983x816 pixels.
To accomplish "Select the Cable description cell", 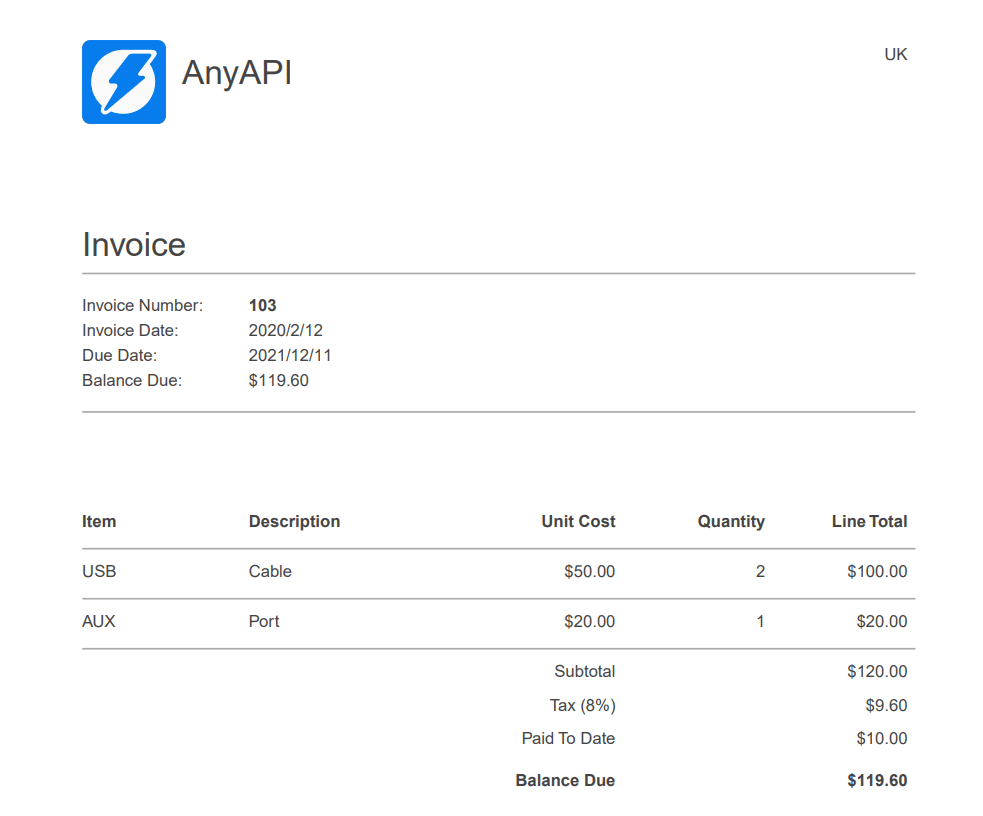I will click(270, 571).
